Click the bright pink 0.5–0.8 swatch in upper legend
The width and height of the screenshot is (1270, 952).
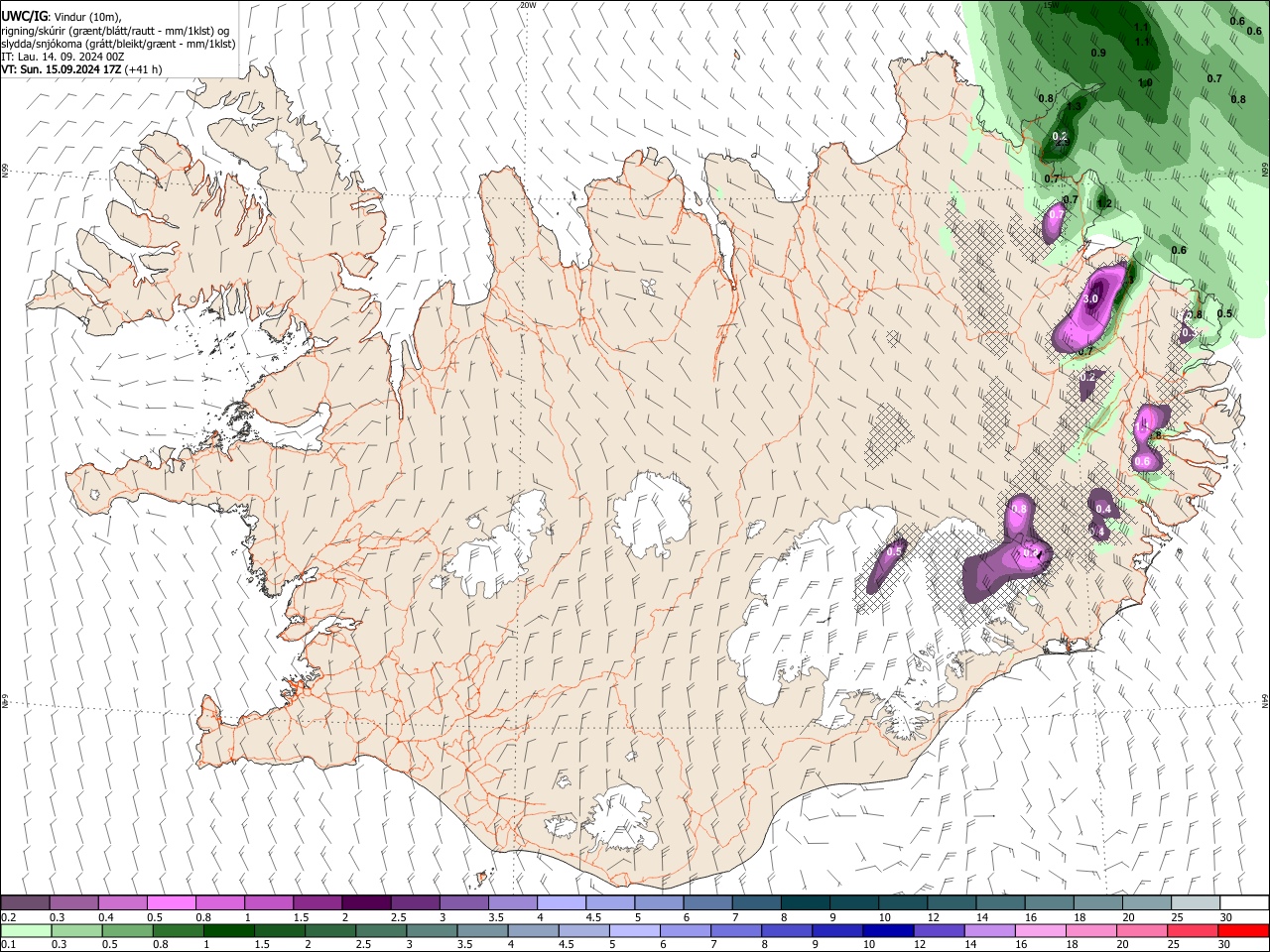172,903
